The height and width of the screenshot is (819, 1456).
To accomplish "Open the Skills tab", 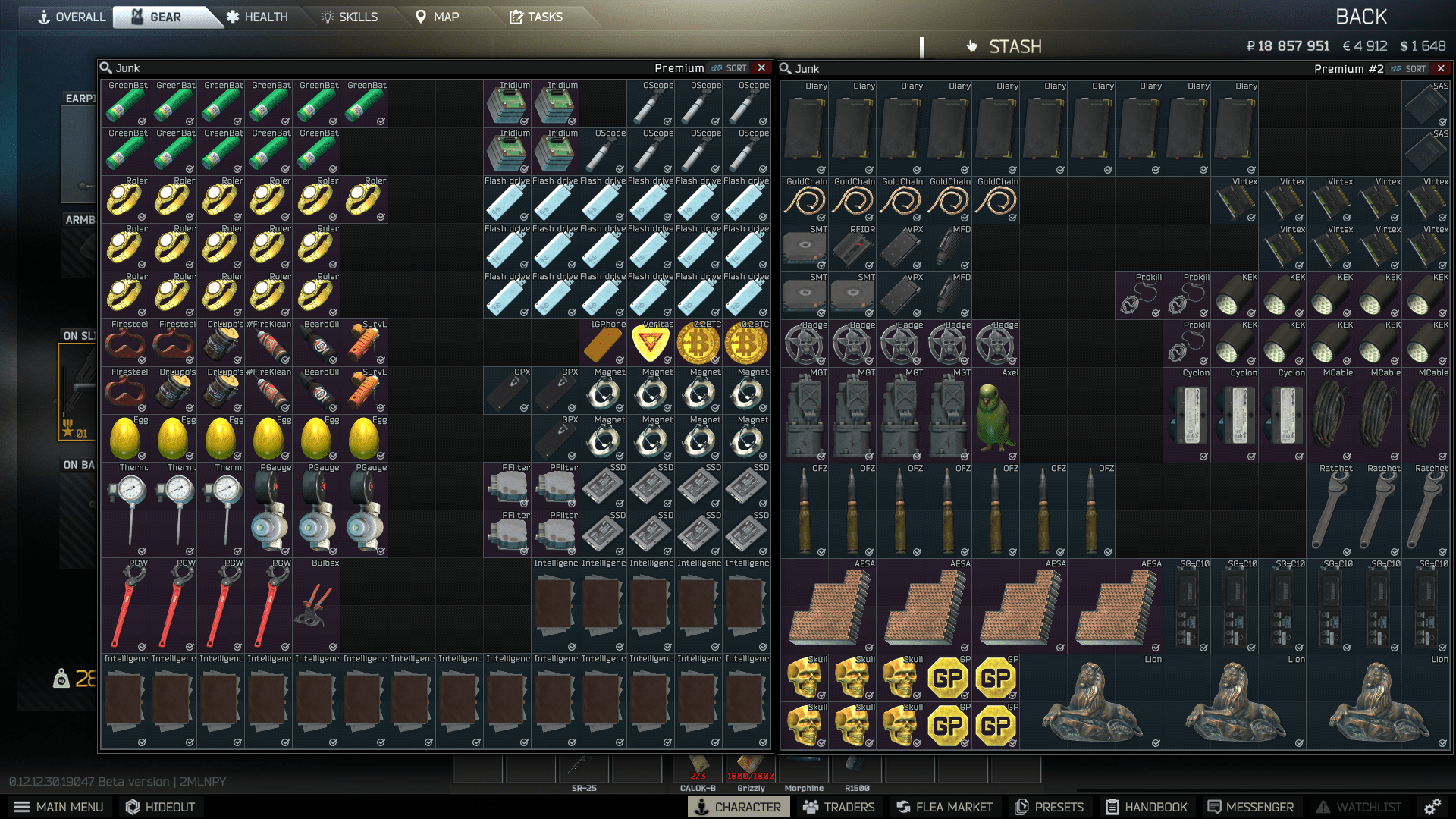I will pyautogui.click(x=350, y=17).
